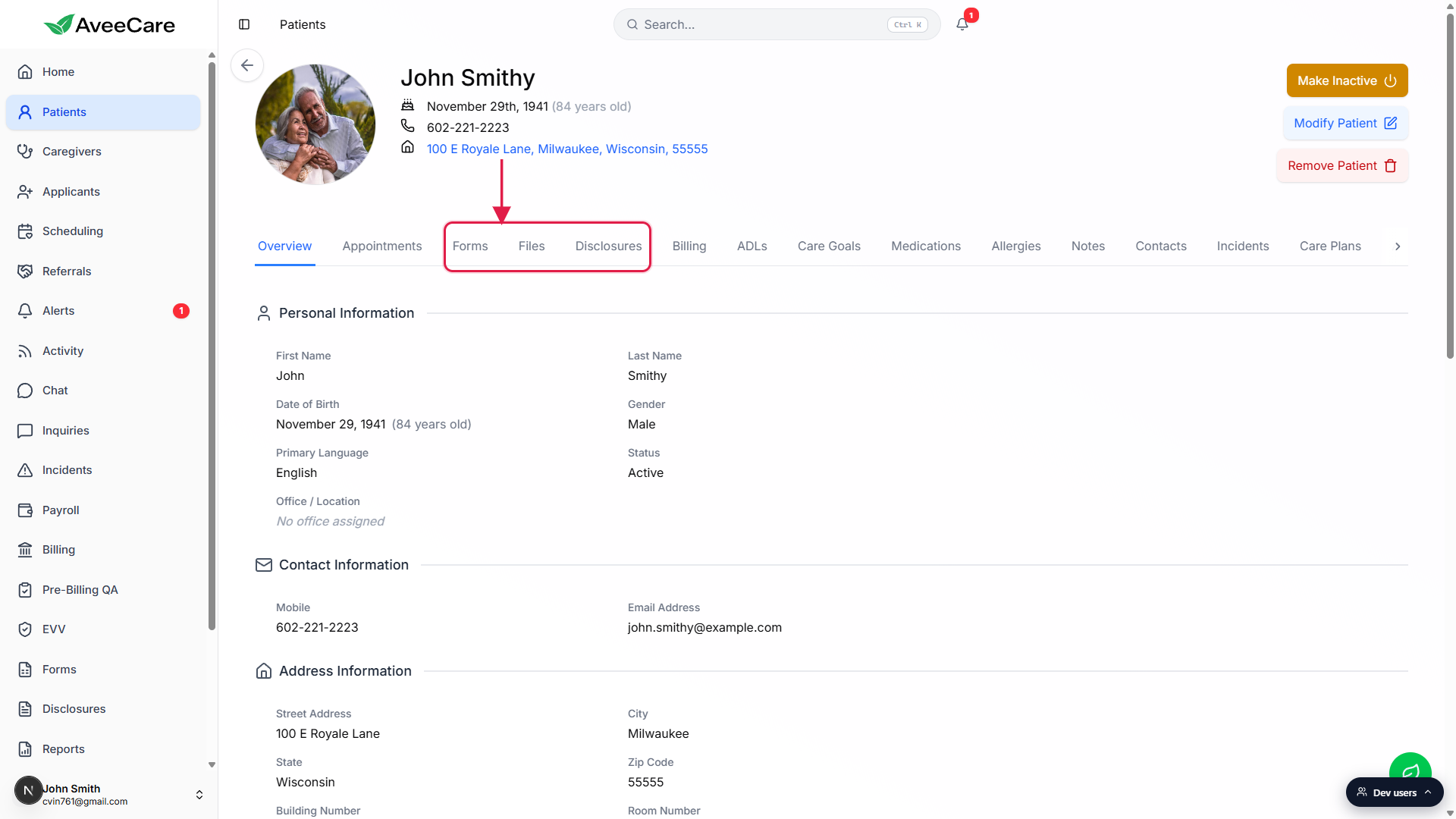Click the Make Inactive button
Viewport: 1456px width, 819px height.
coord(1347,80)
